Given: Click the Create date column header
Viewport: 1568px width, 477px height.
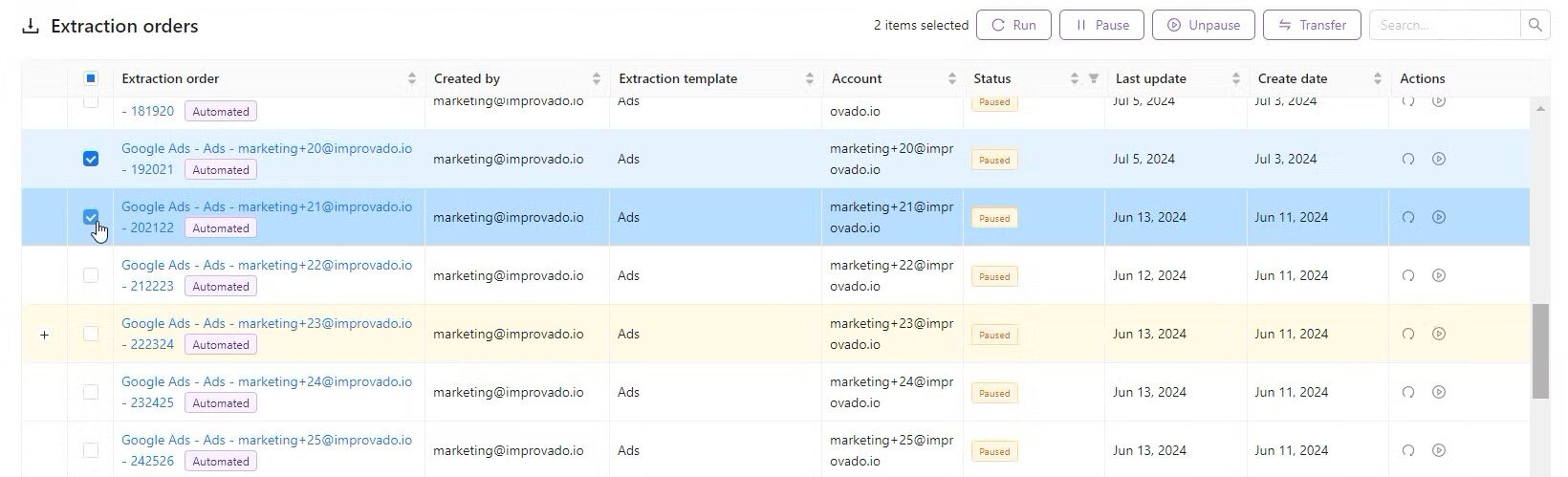Looking at the screenshot, I should 1292,79.
